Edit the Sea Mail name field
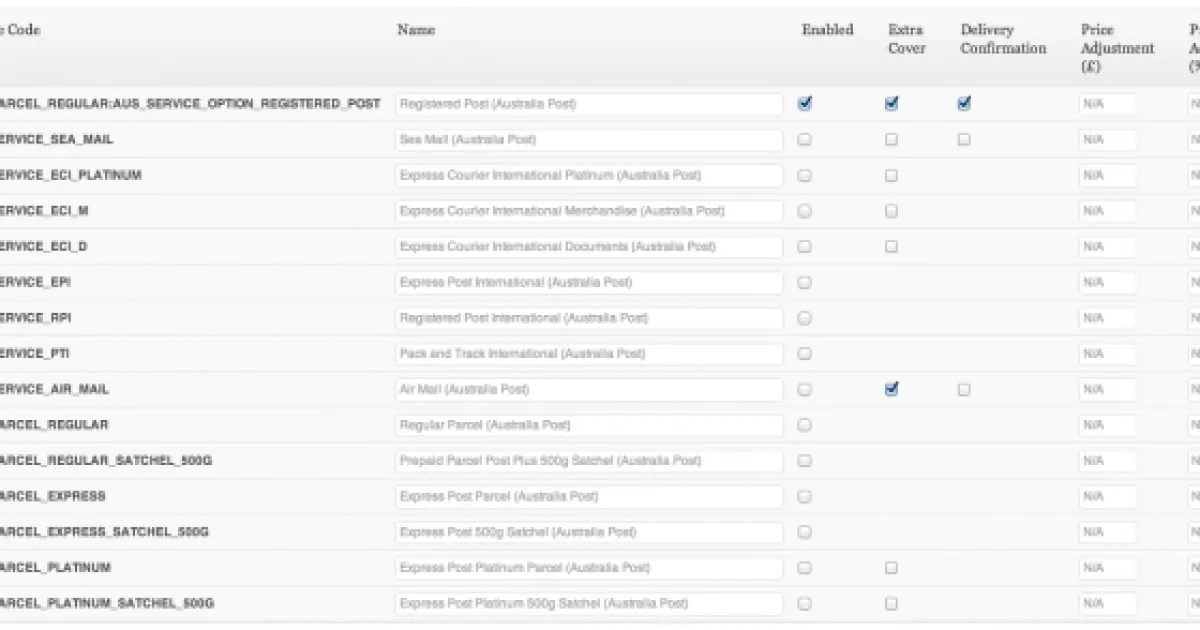The image size is (1200, 630). [589, 140]
